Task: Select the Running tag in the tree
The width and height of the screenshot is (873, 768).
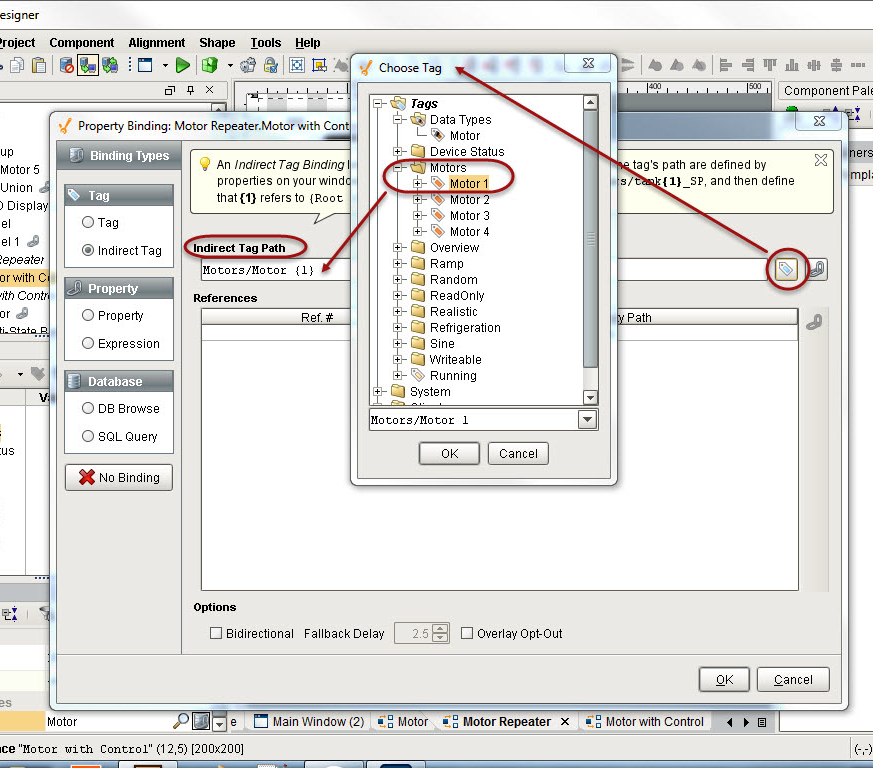Action: (452, 376)
